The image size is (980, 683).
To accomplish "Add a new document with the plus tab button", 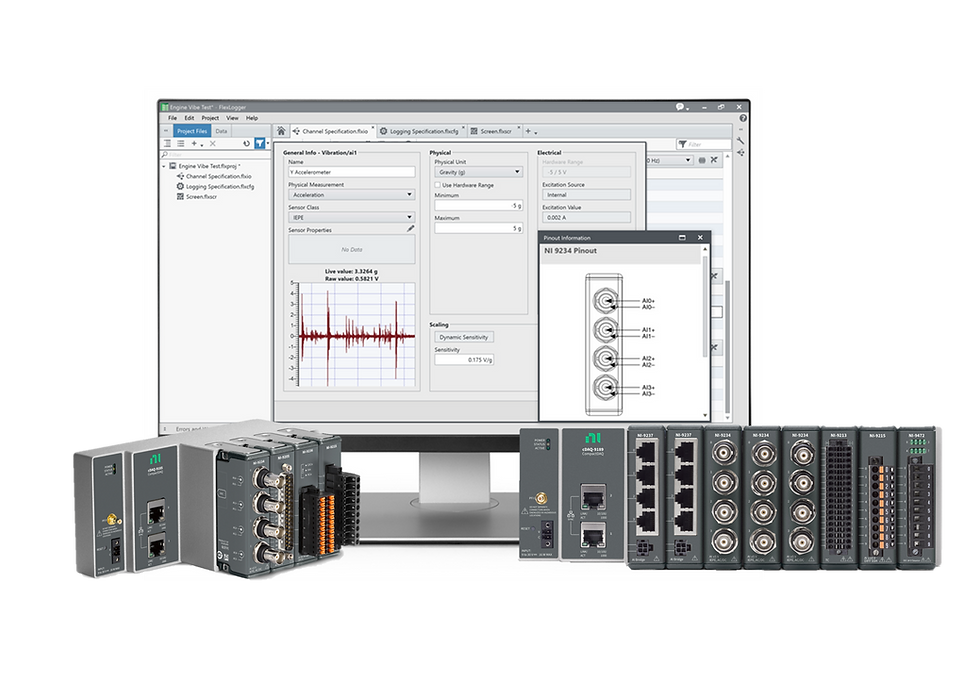I will pos(528,131).
